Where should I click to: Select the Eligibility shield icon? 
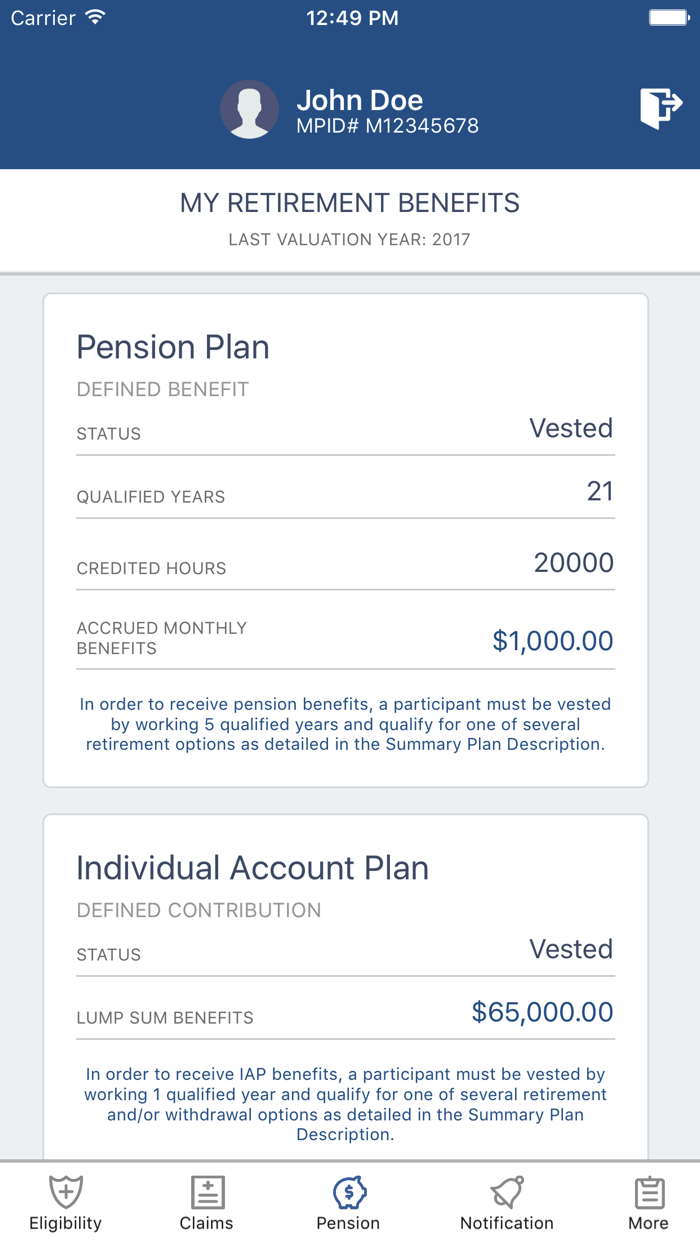pyautogui.click(x=65, y=1192)
